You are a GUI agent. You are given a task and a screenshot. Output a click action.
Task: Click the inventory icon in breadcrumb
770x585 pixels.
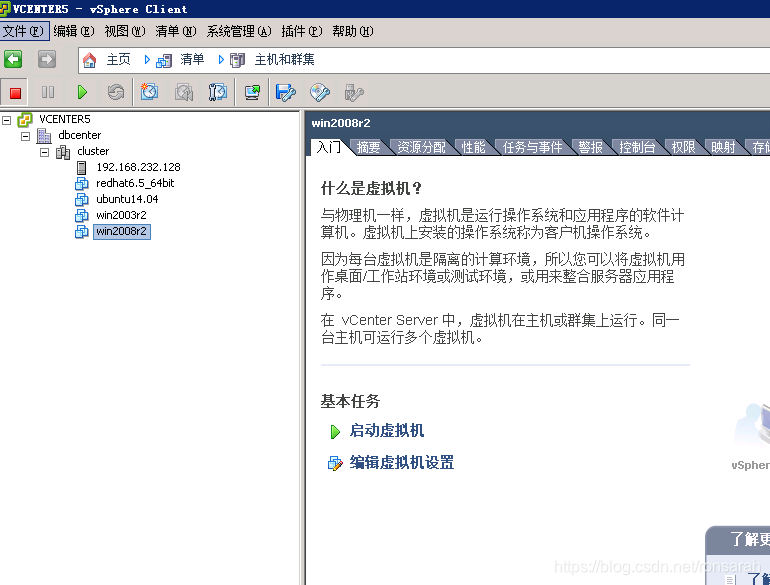coord(164,60)
